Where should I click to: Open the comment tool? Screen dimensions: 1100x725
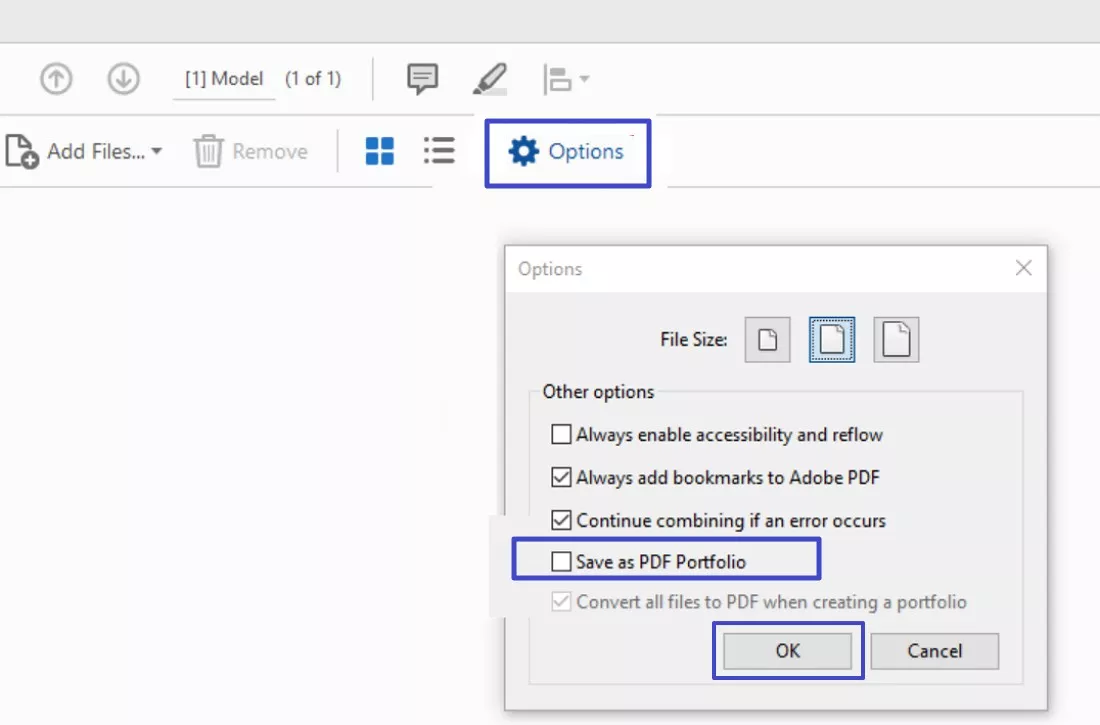click(422, 78)
